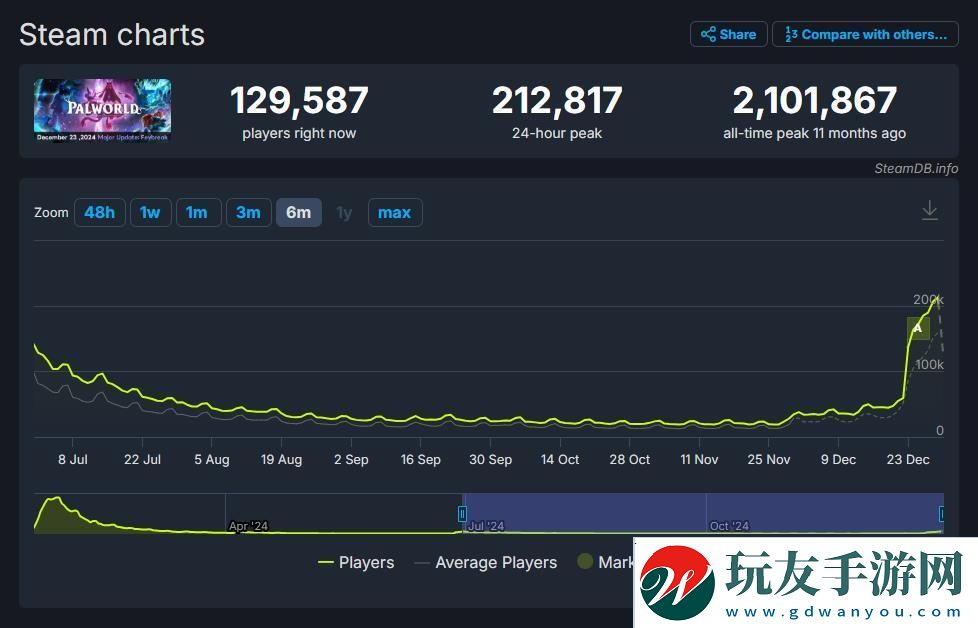Click the 2,101,867 all-time peak figure

click(x=815, y=100)
